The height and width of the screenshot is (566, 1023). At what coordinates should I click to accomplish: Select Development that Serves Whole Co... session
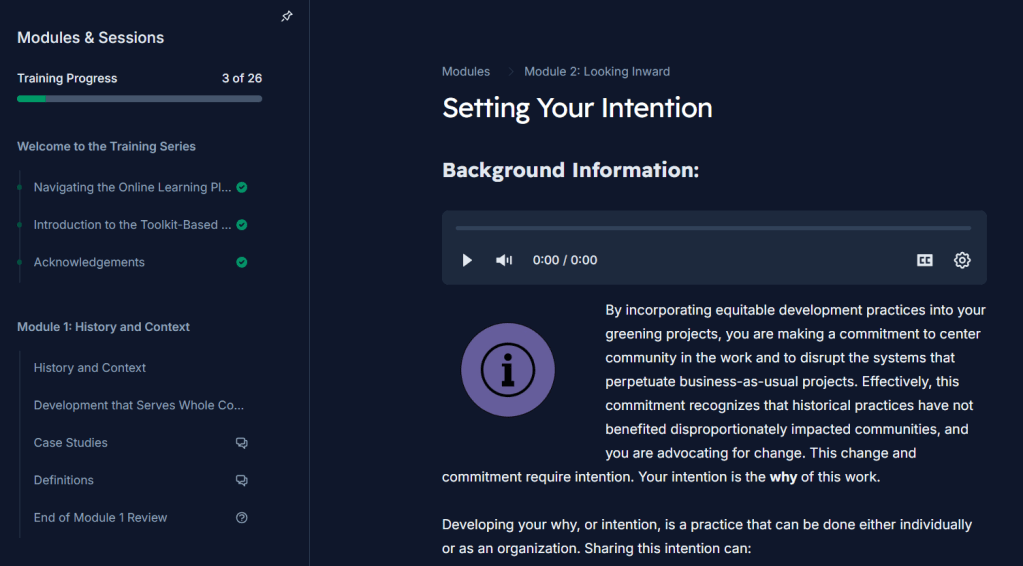[139, 405]
